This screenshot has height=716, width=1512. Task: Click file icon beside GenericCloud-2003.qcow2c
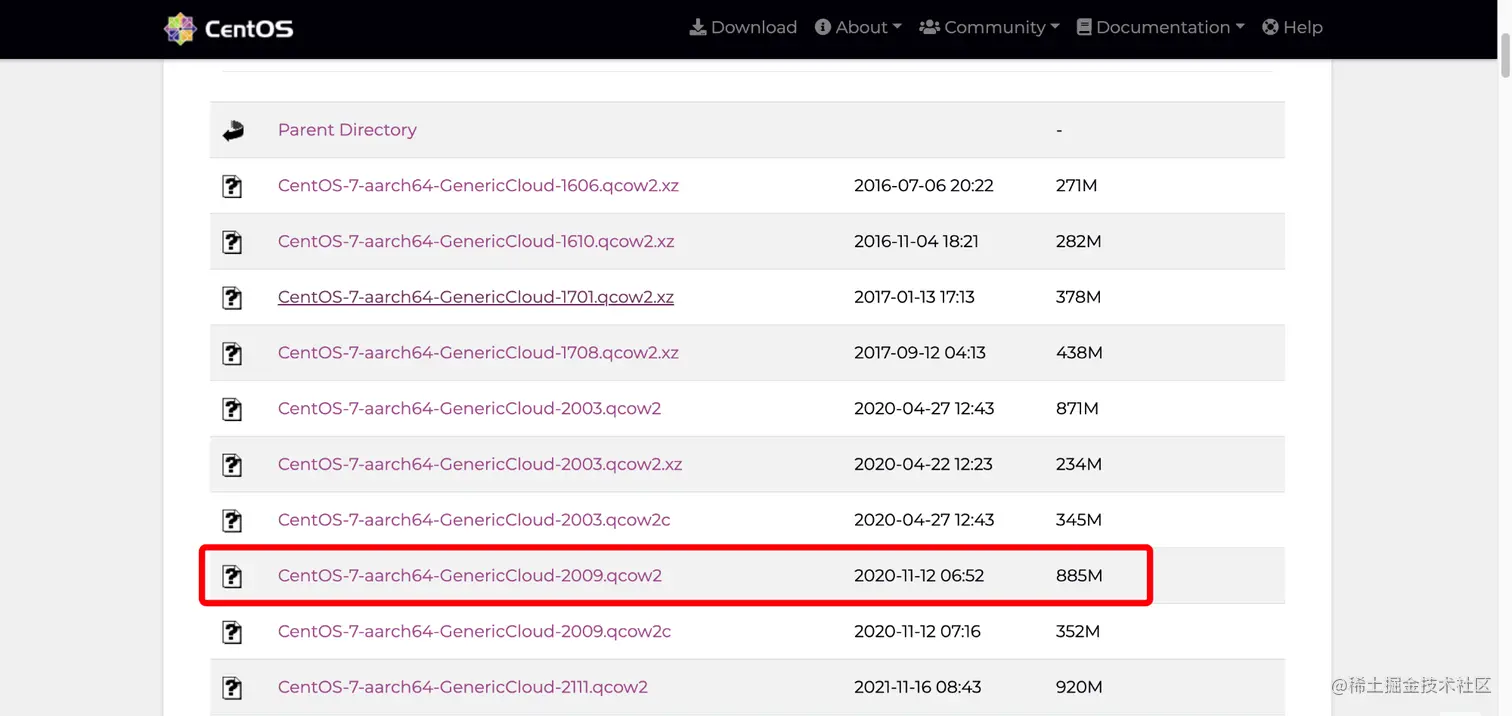tap(232, 521)
